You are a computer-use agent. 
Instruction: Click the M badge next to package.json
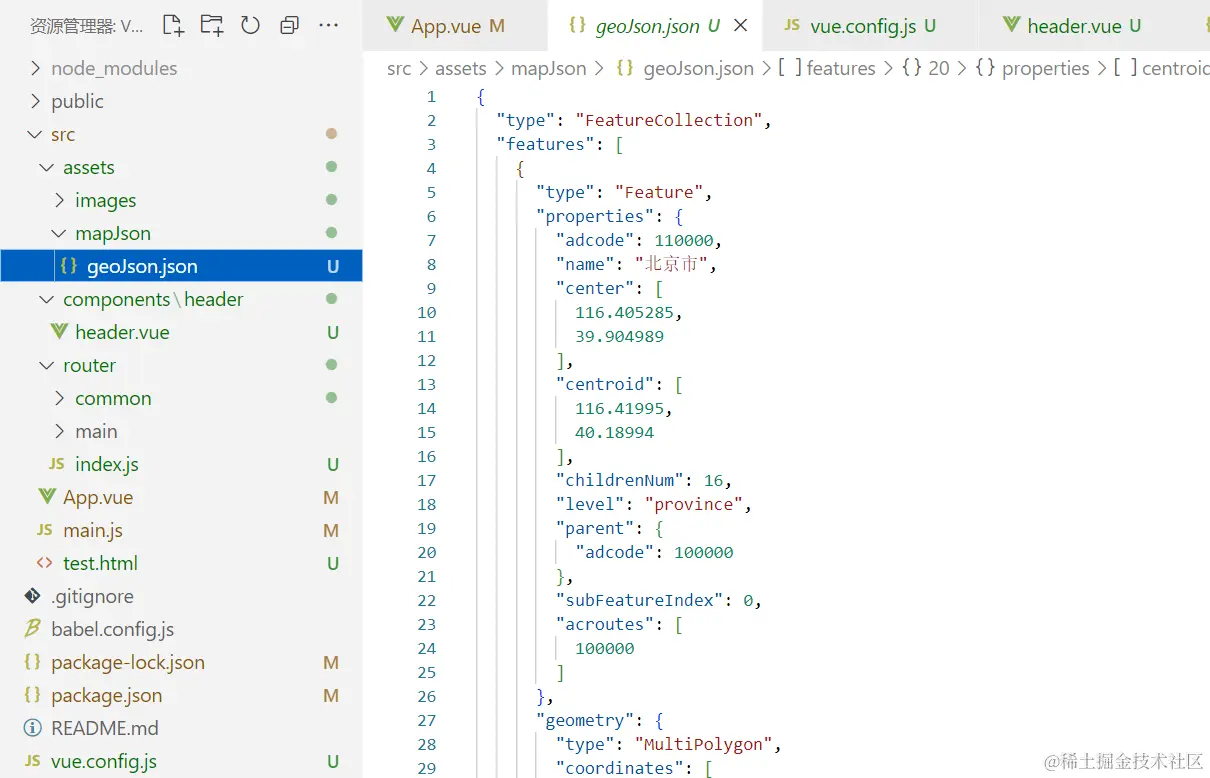click(x=331, y=695)
